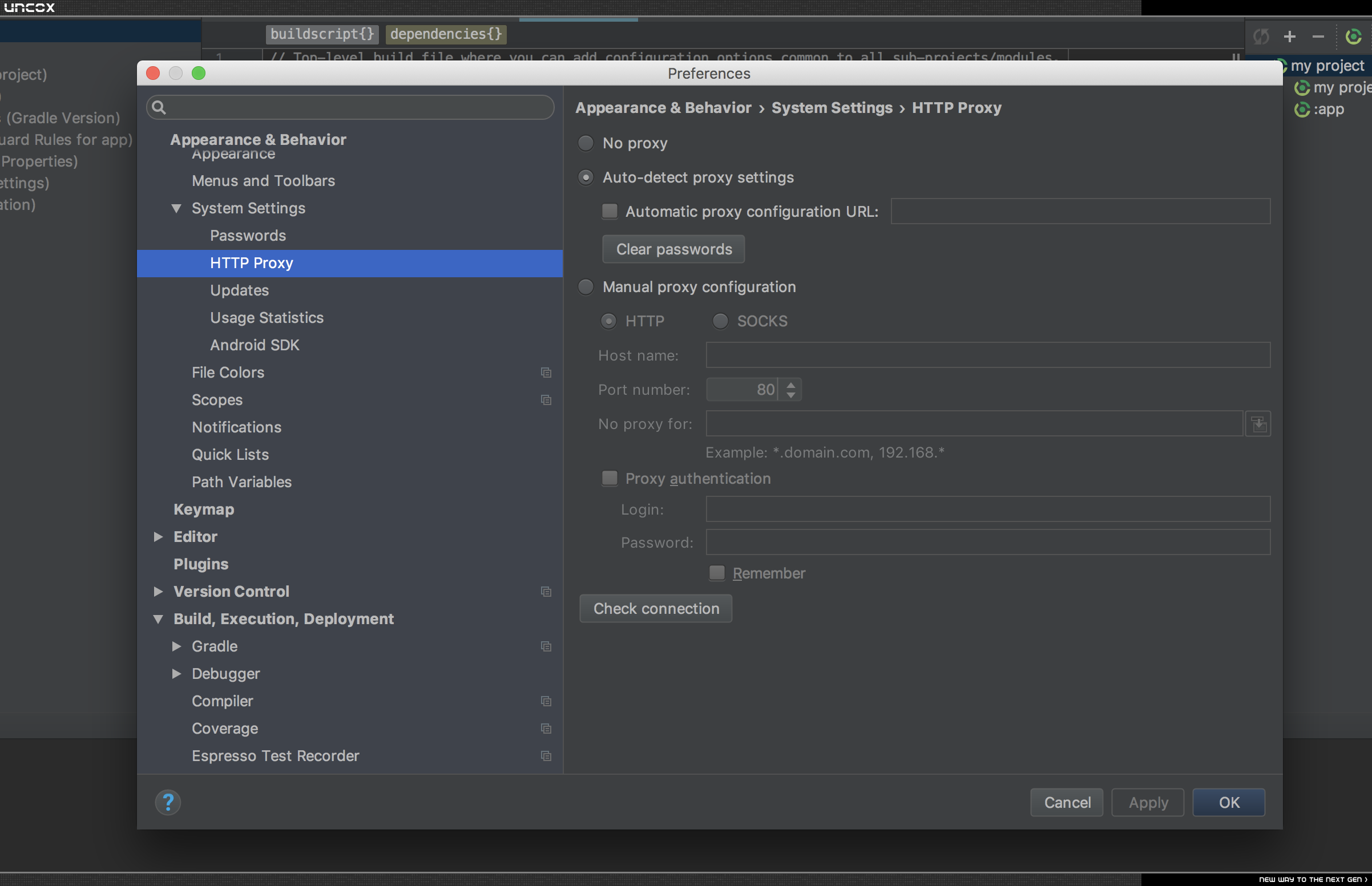The image size is (1372, 886).
Task: Click the icon beside Espresso Test Recorder
Action: coord(546,755)
